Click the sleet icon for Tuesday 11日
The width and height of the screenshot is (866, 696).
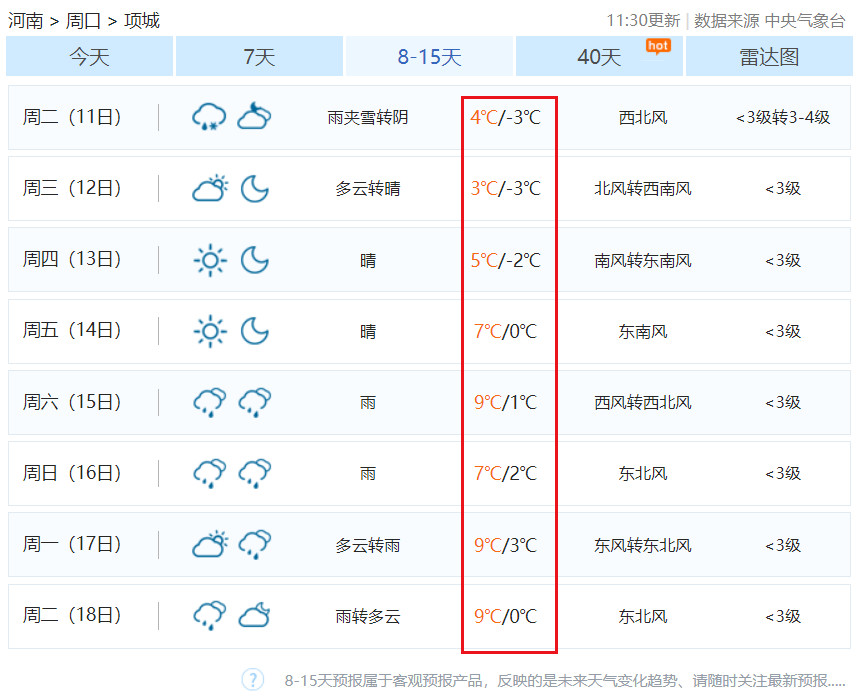click(209, 117)
